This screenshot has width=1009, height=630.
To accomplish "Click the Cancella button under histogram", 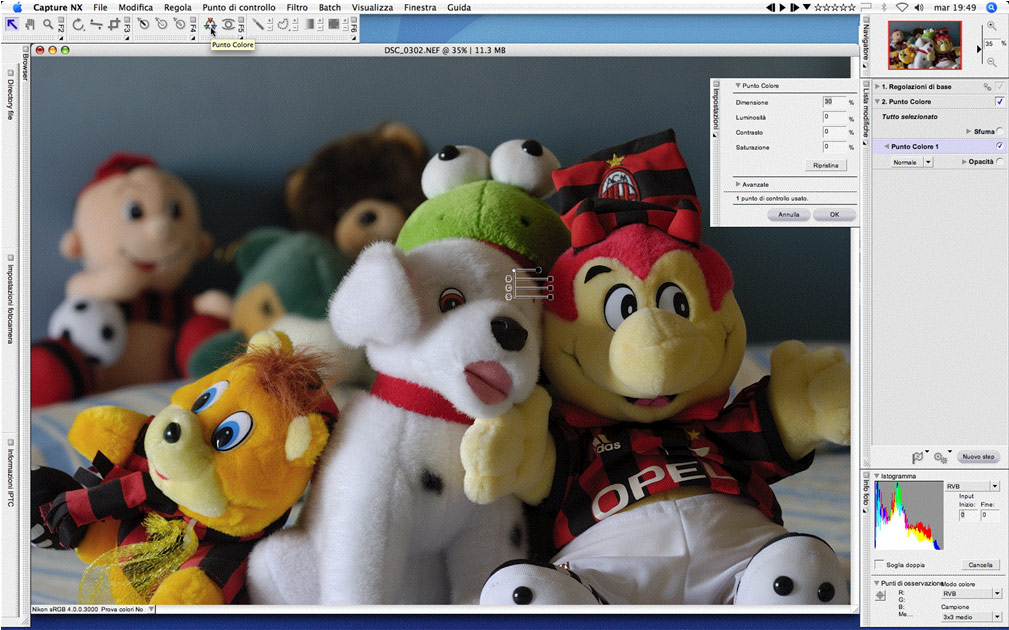I will (981, 565).
